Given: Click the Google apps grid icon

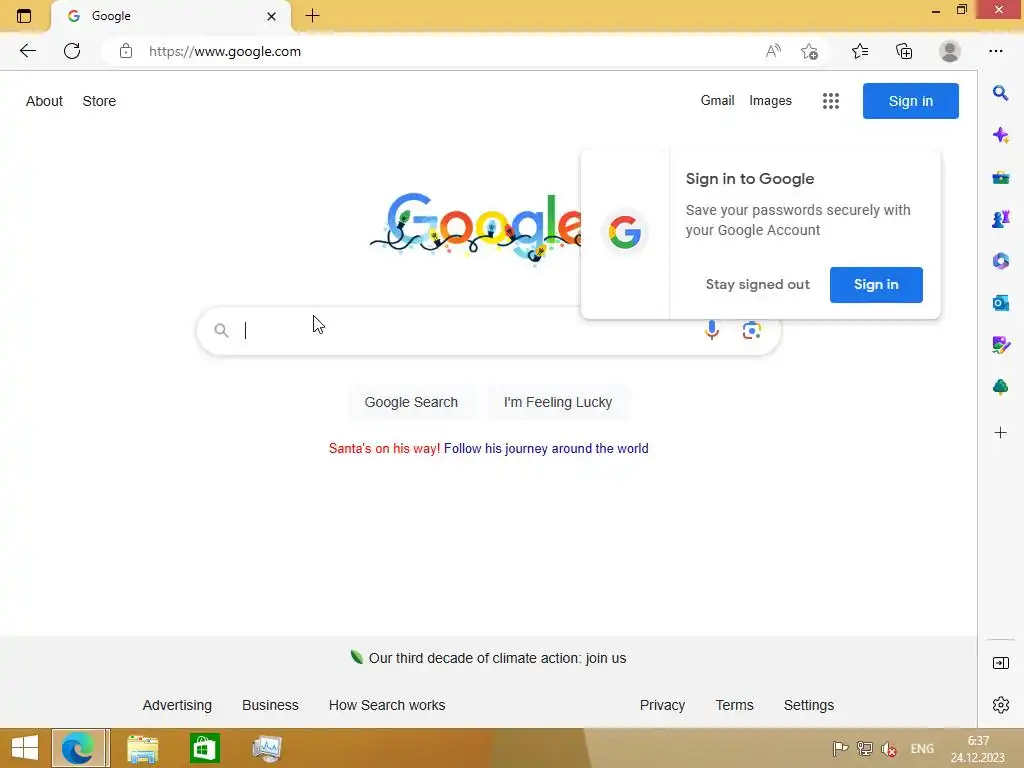Looking at the screenshot, I should (x=830, y=101).
